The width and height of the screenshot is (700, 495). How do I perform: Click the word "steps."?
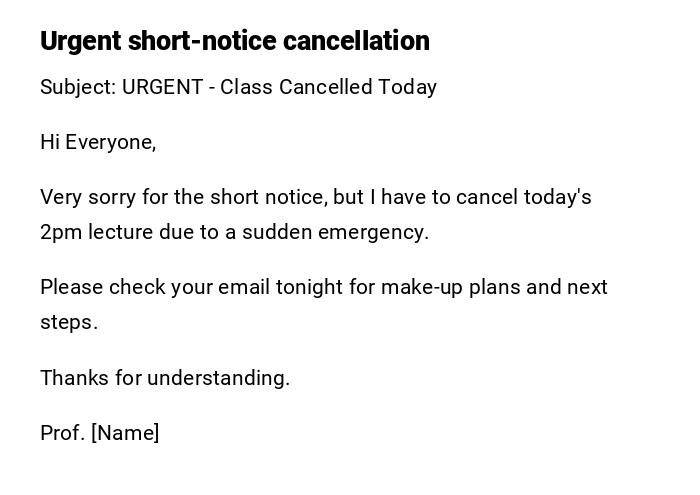click(x=69, y=322)
